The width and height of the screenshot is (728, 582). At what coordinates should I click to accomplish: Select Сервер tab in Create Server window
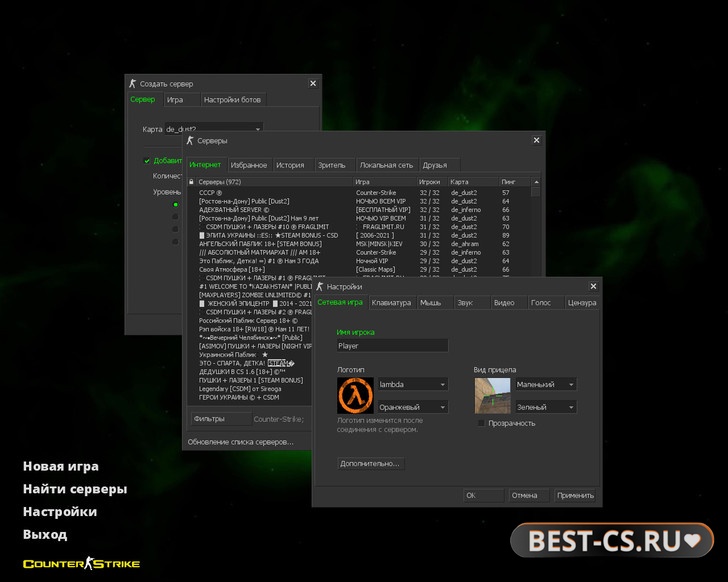(x=143, y=99)
